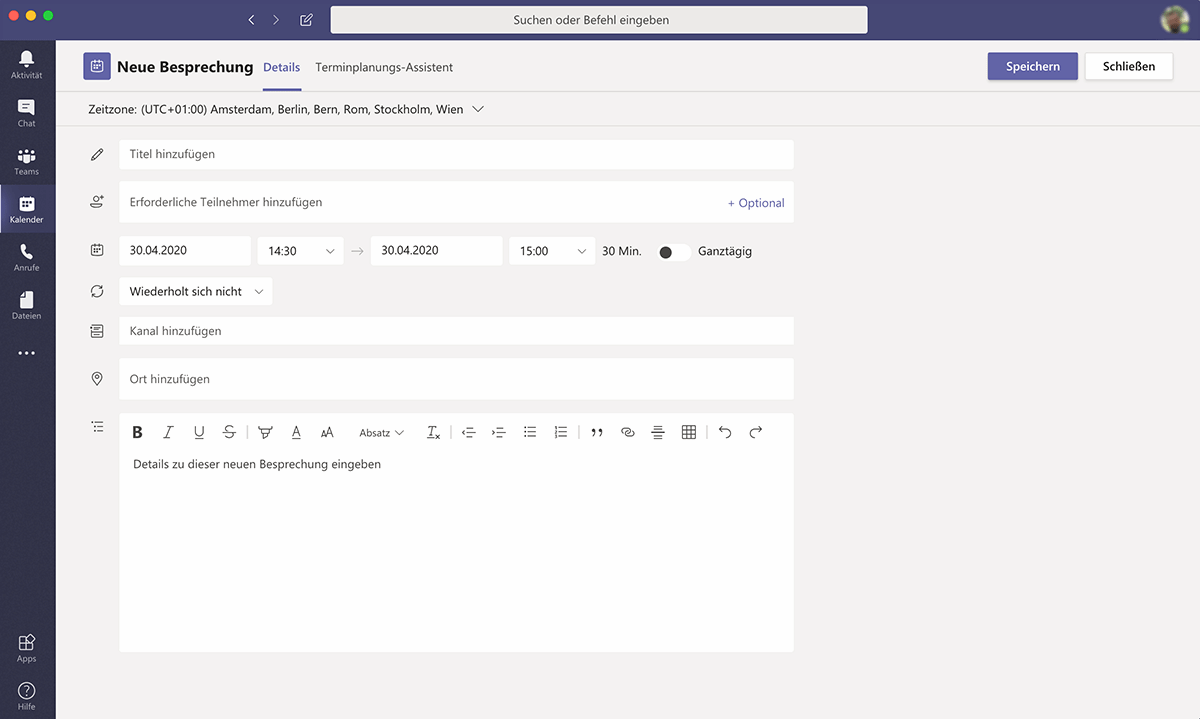Open the Chat section in the sidebar
1200x719 pixels.
27,113
